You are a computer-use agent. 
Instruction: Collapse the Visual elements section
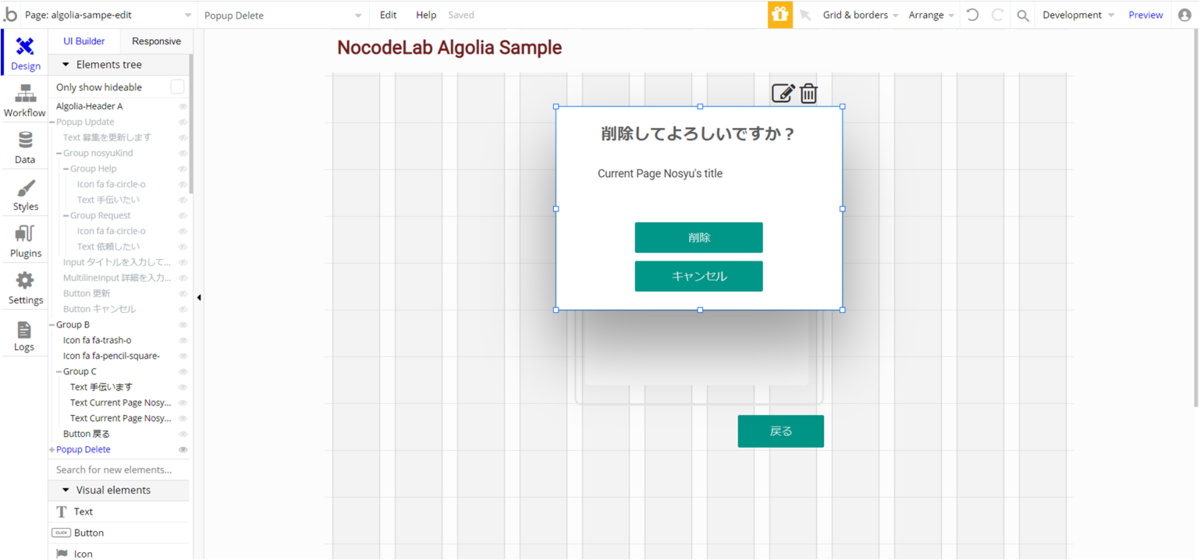[66, 490]
